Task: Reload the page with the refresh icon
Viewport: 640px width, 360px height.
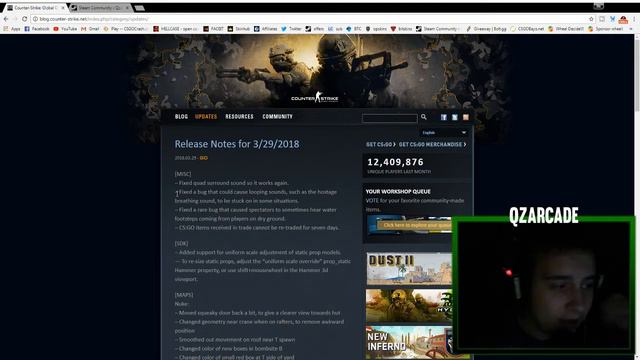Action: (x=24, y=19)
